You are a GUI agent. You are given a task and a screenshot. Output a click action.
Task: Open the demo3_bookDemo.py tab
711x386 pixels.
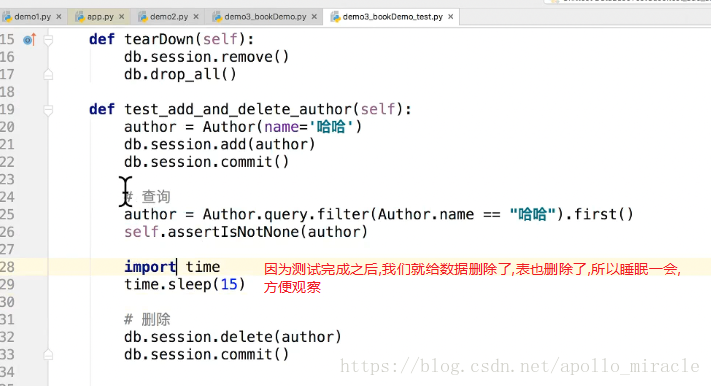coord(265,17)
